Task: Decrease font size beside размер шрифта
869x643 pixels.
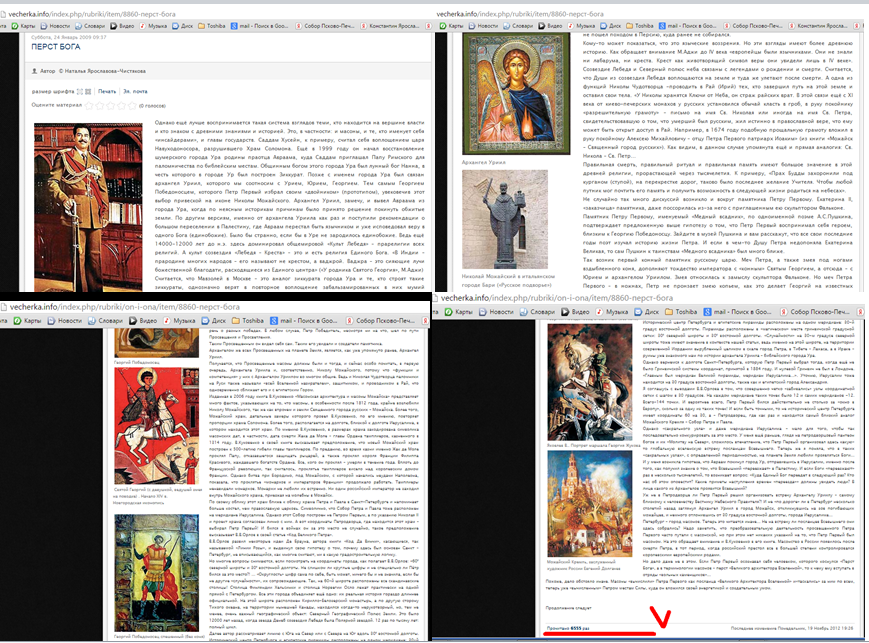Action: tap(79, 91)
